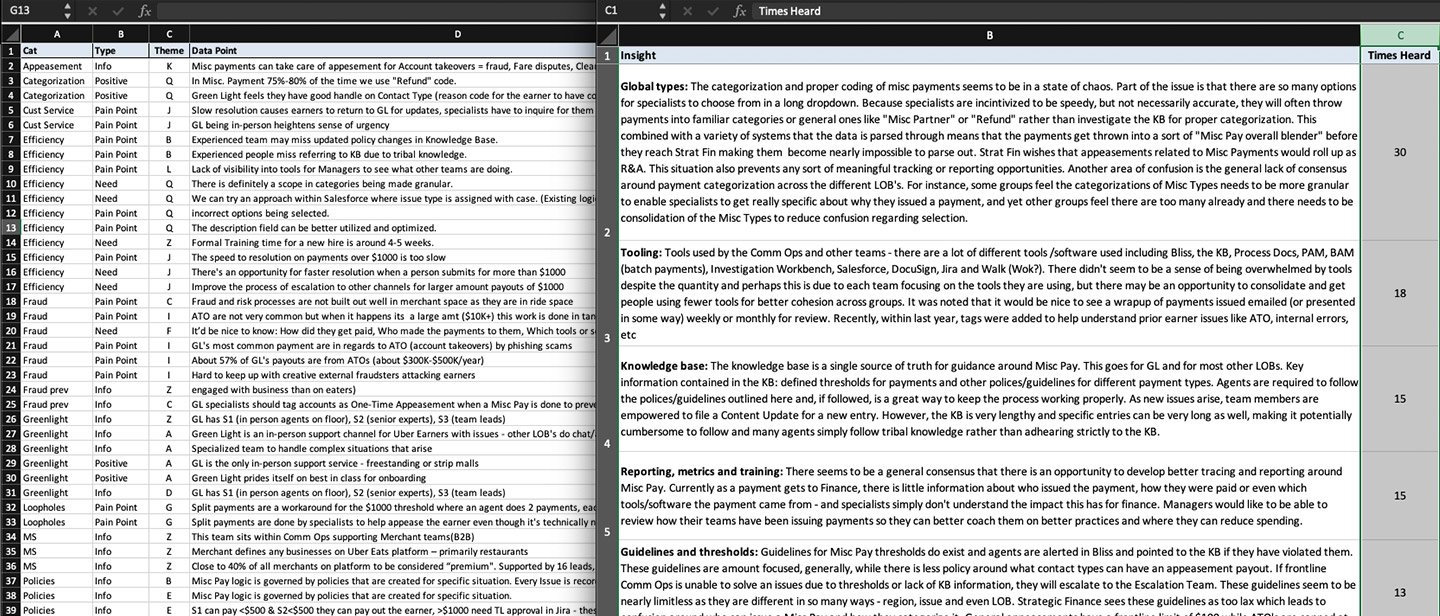The image size is (1440, 616).
Task: Select 'GL being in-person heightens sense of urgency'
Action: [393, 125]
